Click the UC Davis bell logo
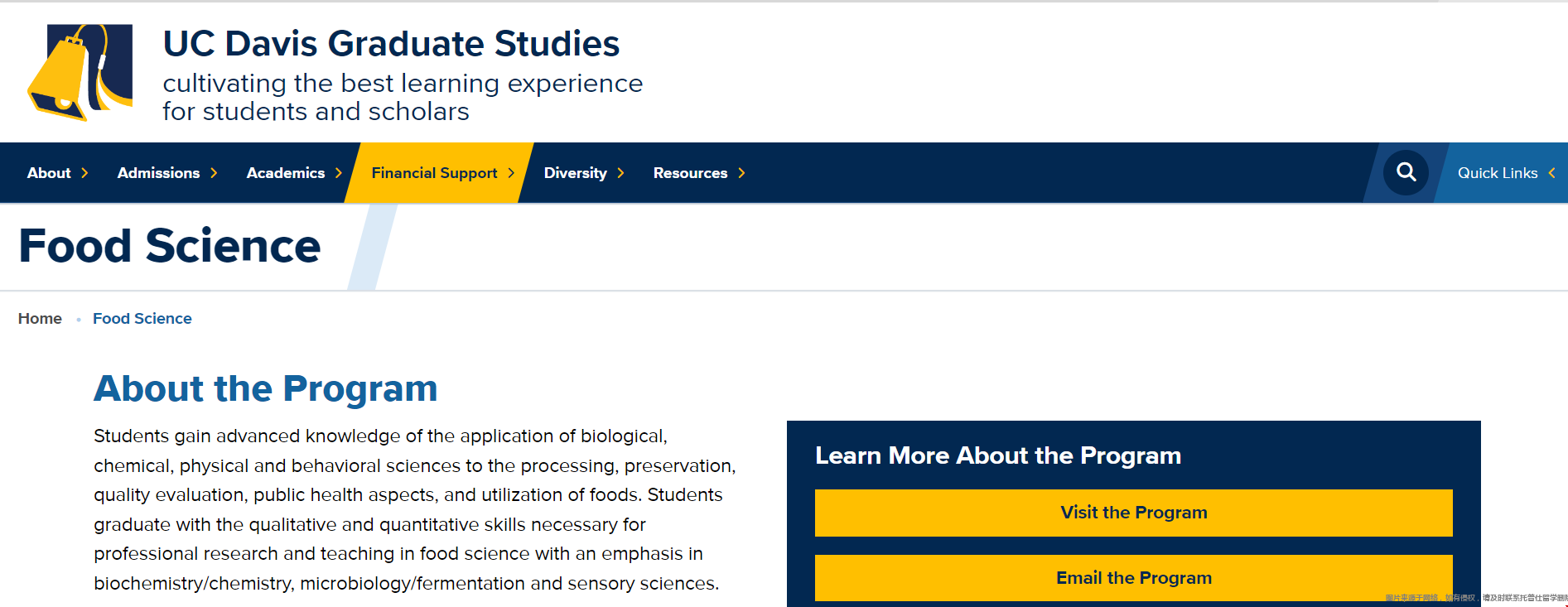The height and width of the screenshot is (607, 1568). pos(80,73)
